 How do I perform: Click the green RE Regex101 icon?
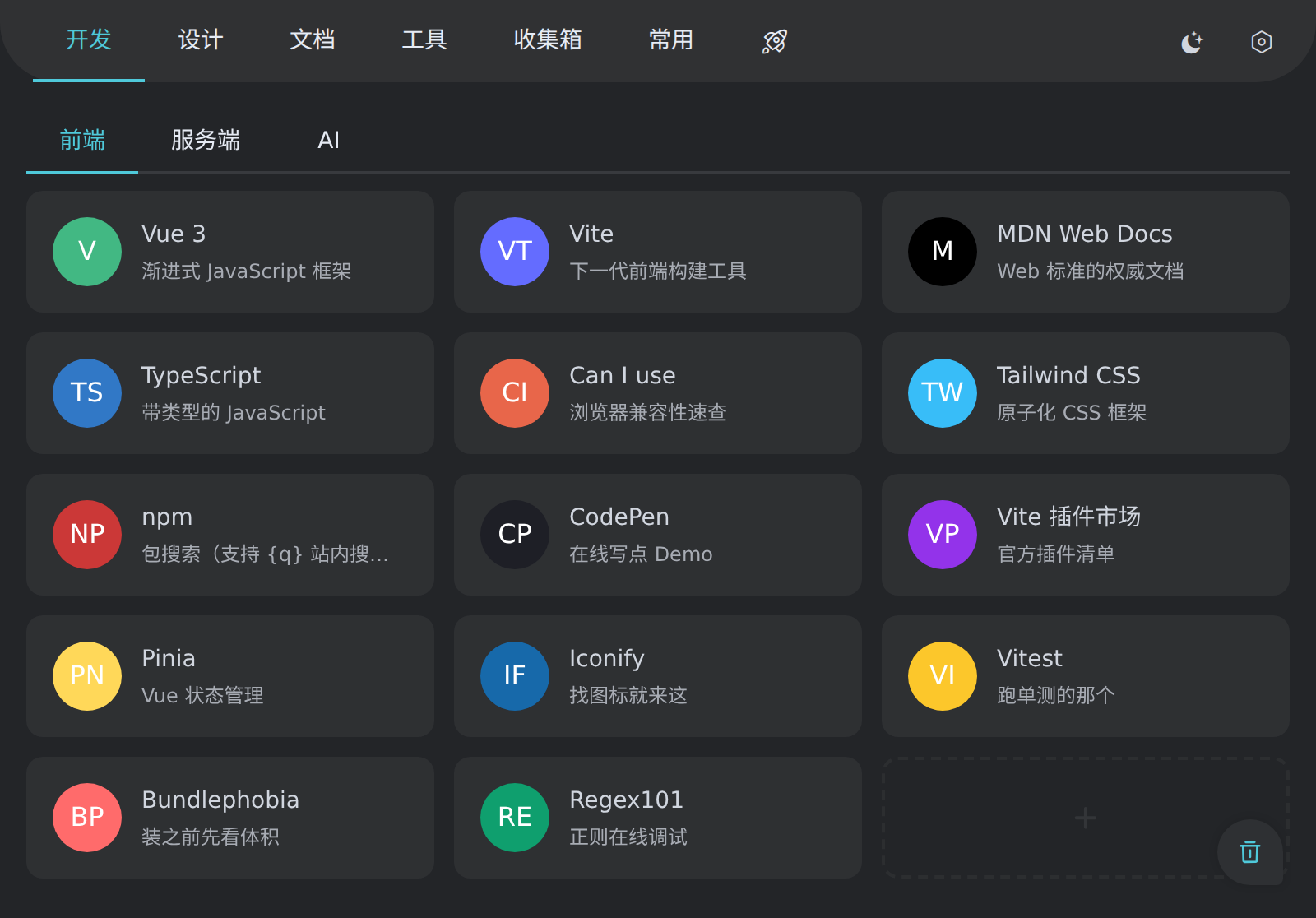[x=515, y=818]
